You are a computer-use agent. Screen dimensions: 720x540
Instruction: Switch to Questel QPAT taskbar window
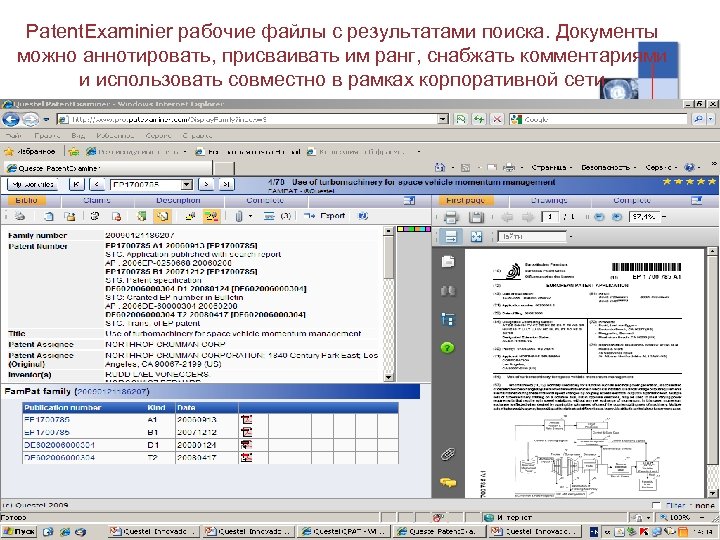coord(344,532)
